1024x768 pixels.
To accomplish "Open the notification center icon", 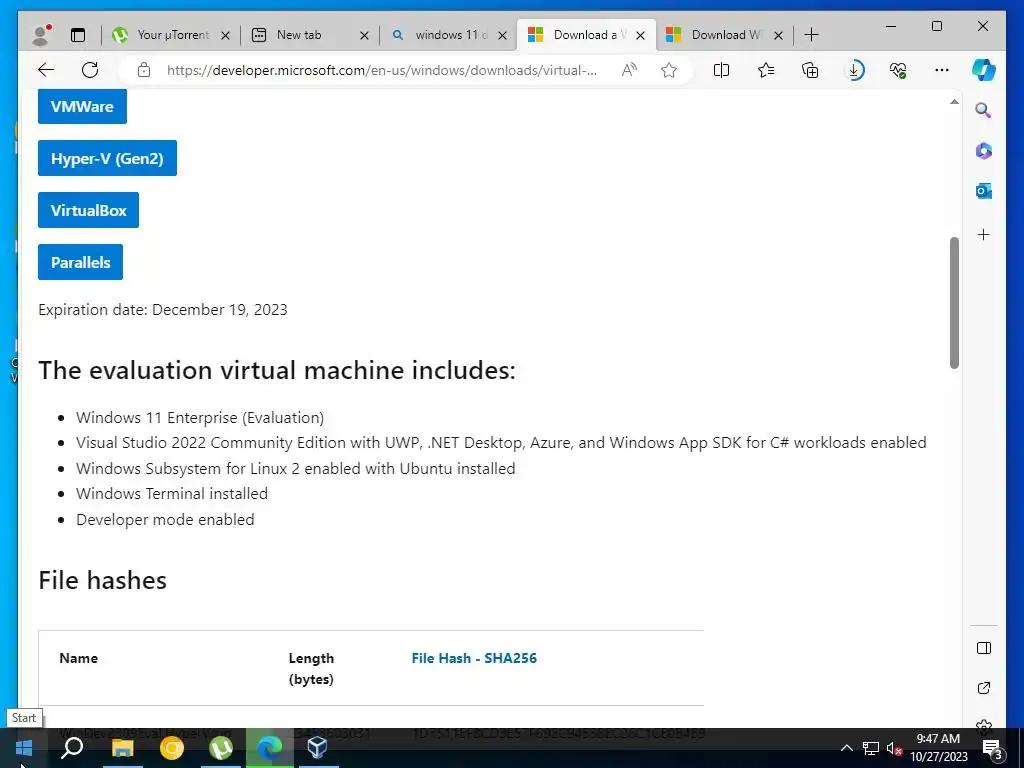I will tap(993, 748).
